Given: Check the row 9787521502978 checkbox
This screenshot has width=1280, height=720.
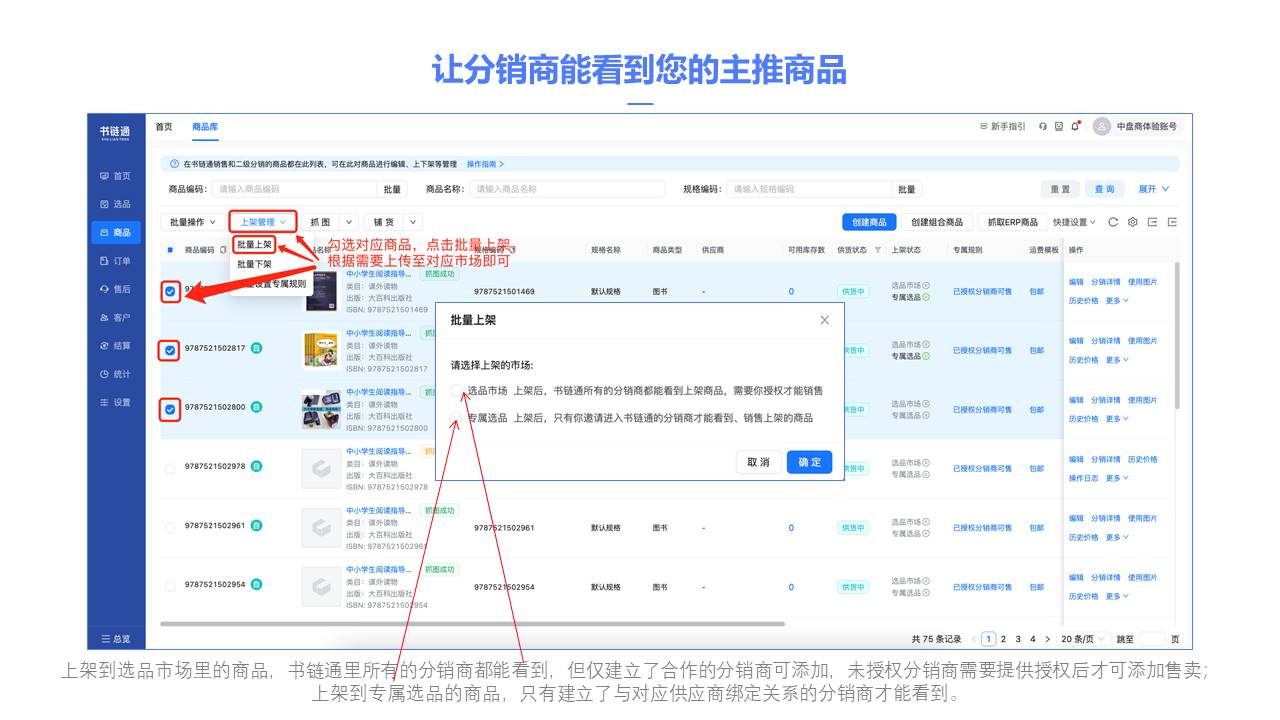Looking at the screenshot, I should click(170, 468).
